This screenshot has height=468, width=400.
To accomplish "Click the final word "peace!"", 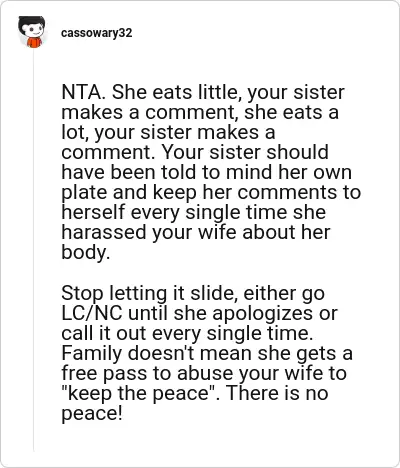I will [92, 414].
